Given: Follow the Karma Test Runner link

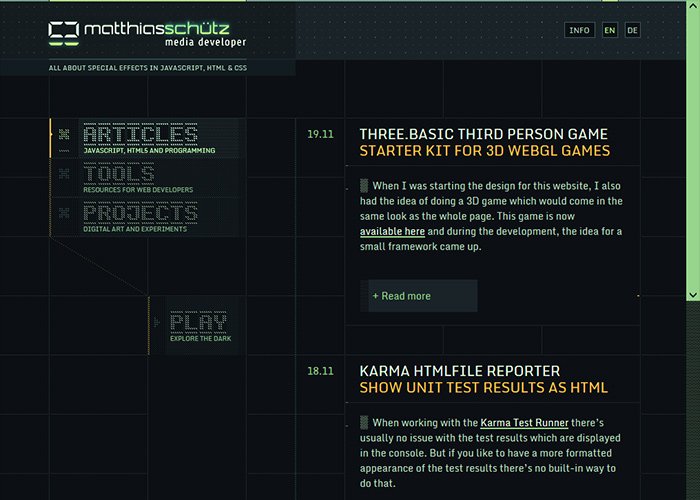Looking at the screenshot, I should coord(525,423).
